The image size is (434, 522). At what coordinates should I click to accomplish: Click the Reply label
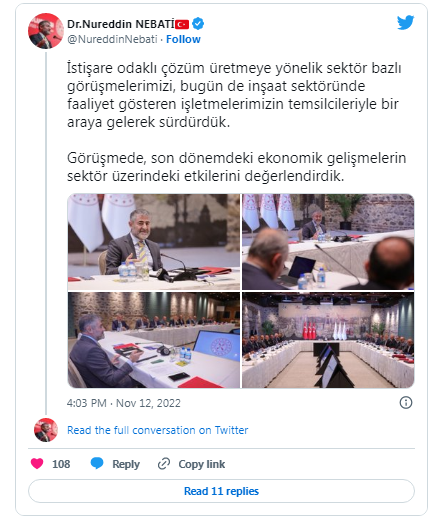click(126, 464)
